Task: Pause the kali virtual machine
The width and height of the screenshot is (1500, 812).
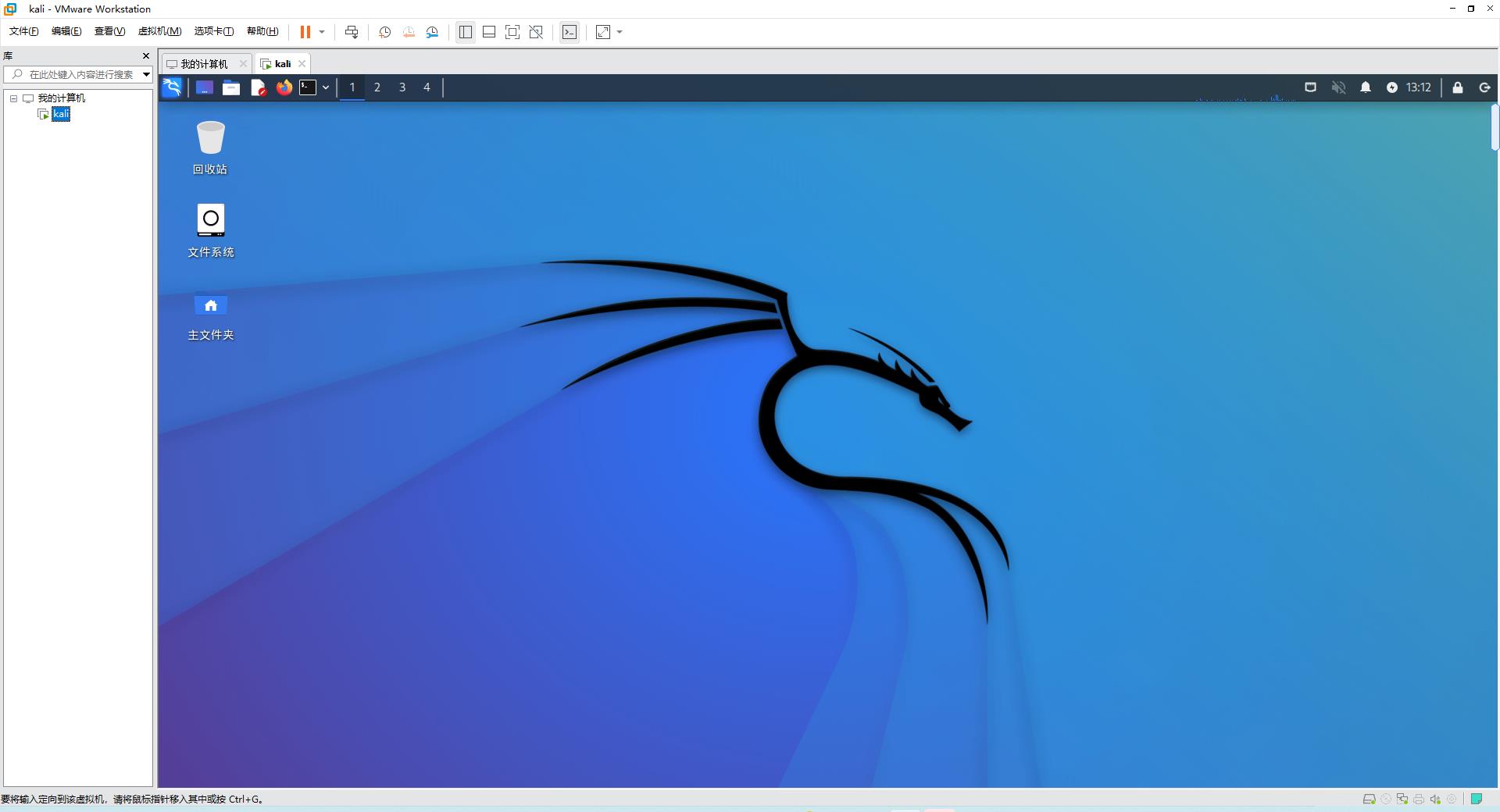Action: (x=305, y=32)
